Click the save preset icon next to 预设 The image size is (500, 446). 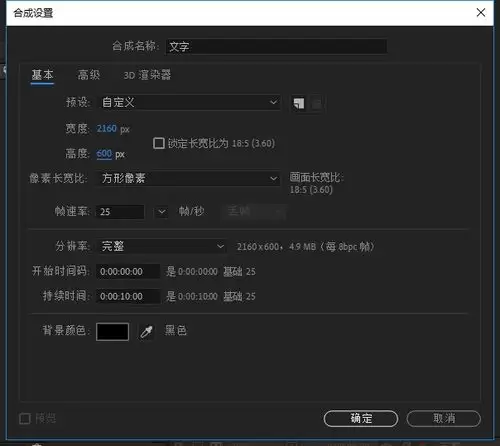click(x=299, y=103)
